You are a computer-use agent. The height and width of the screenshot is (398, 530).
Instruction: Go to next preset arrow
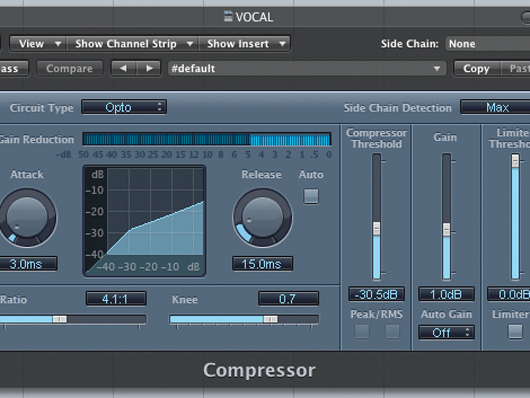tap(149, 69)
